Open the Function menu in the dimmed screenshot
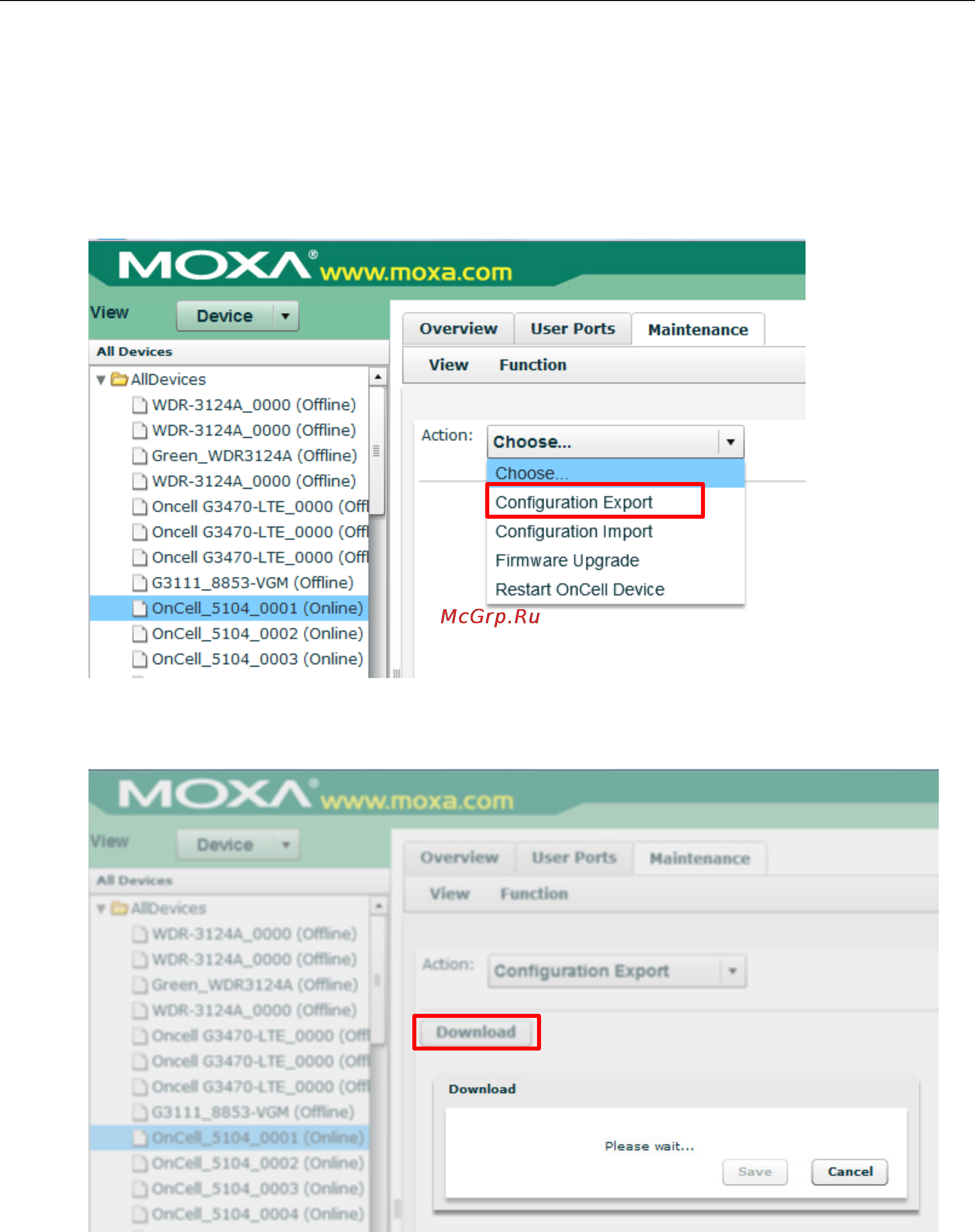This screenshot has height=1232, width=975. 534,894
